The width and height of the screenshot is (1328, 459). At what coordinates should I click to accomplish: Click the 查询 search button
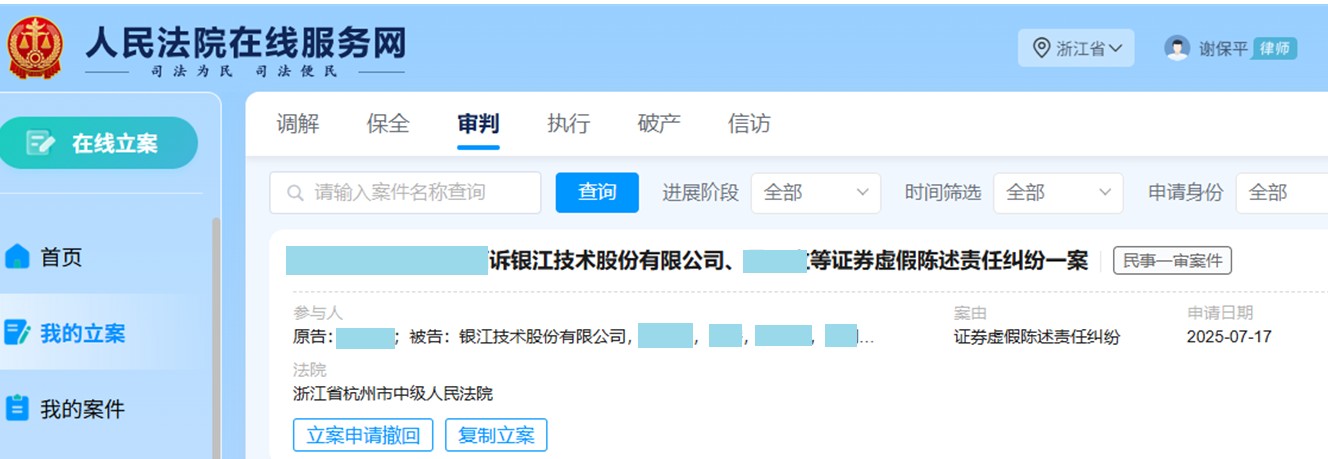597,193
